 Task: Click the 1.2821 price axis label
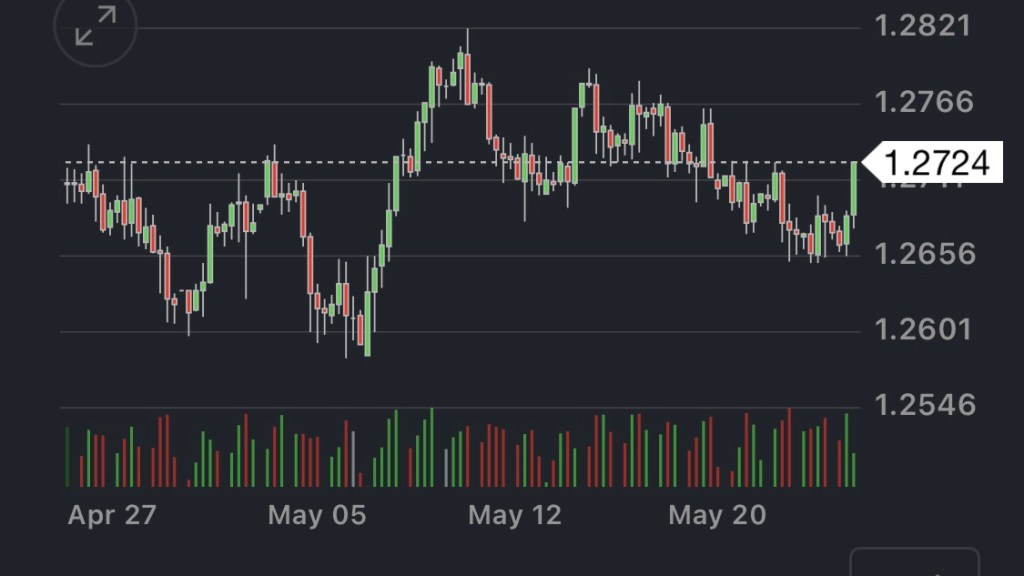click(922, 26)
